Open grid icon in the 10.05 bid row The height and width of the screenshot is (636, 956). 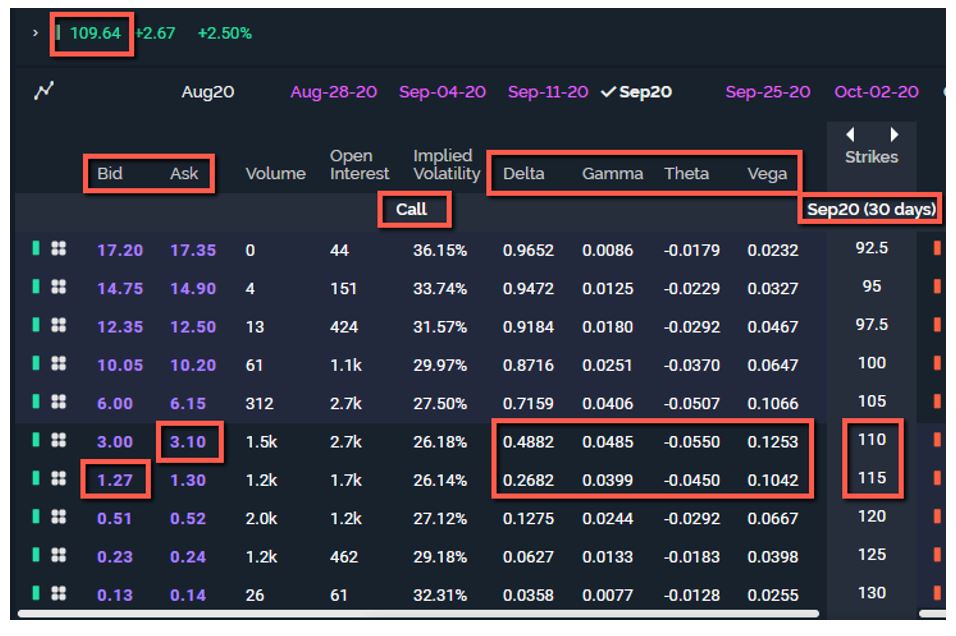[59, 363]
